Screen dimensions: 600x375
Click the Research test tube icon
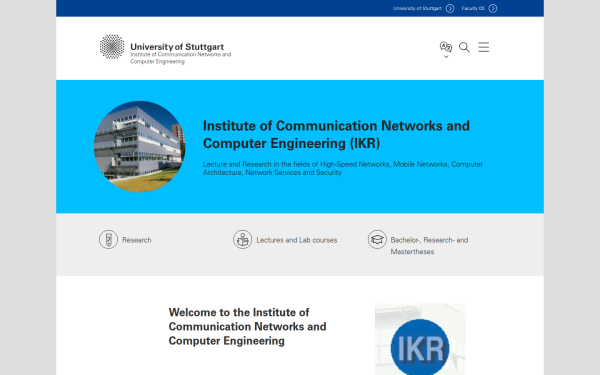coord(108,240)
